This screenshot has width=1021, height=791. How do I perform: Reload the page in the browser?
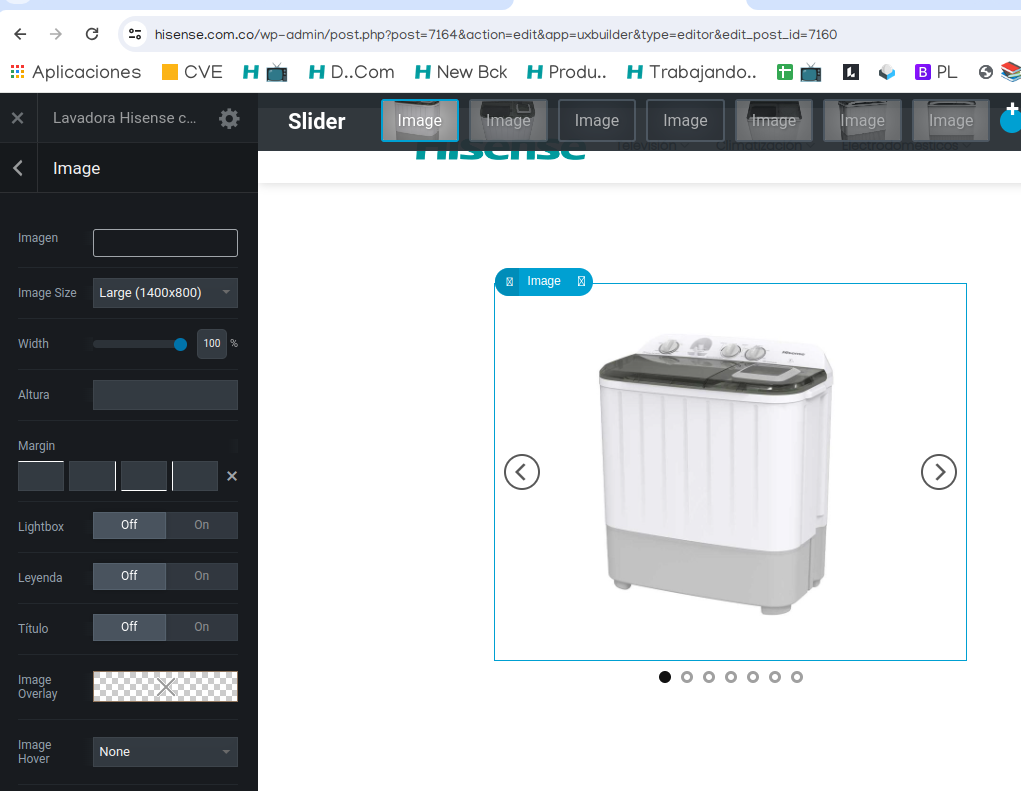92,34
